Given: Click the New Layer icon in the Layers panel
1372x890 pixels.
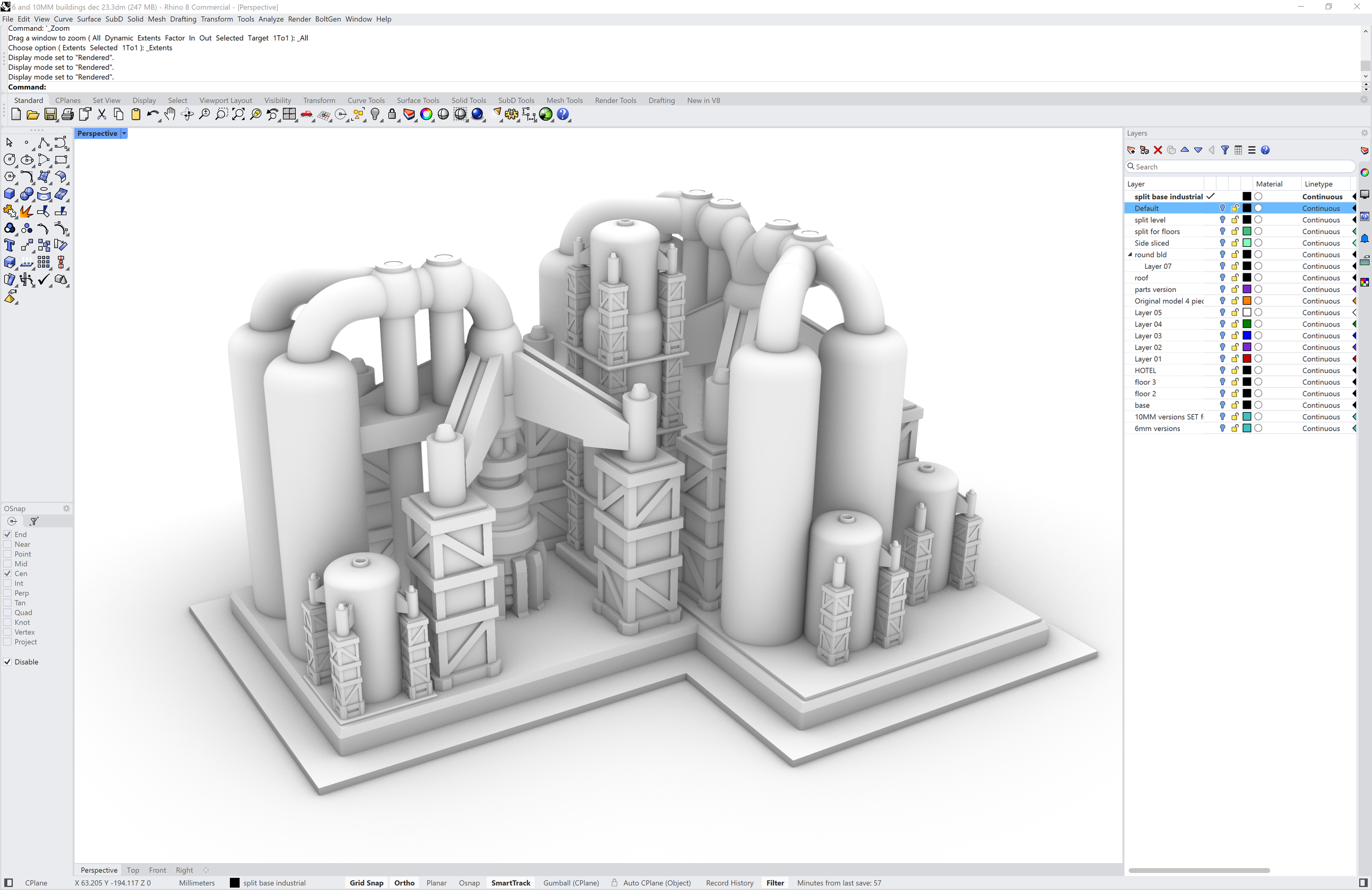Looking at the screenshot, I should (x=1131, y=150).
